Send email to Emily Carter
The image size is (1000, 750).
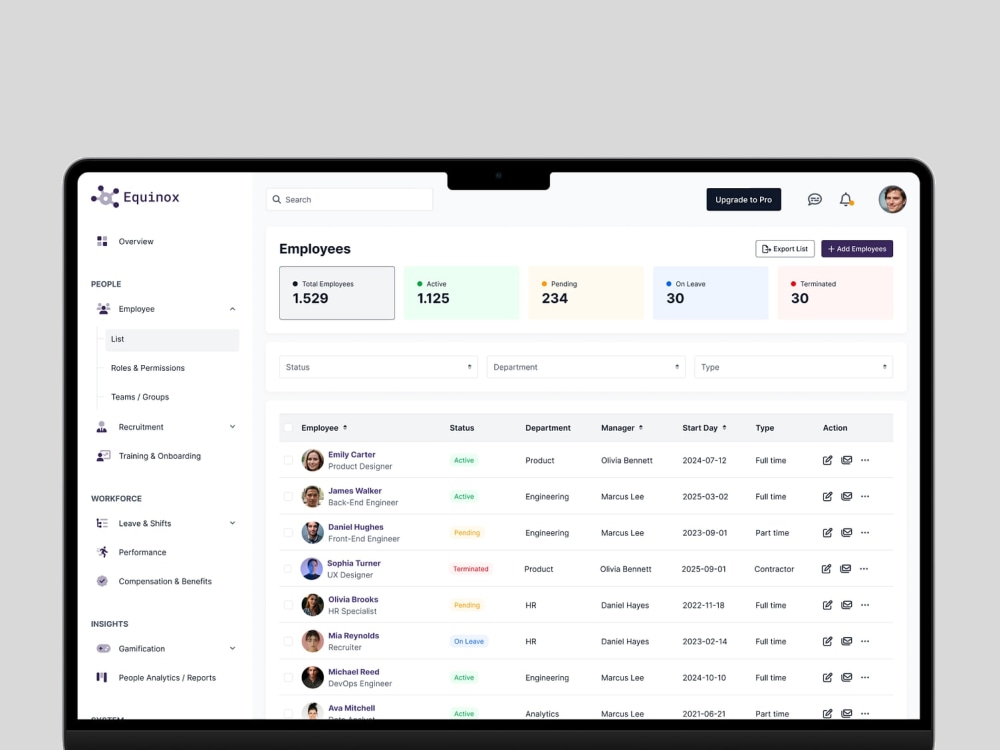coord(846,460)
